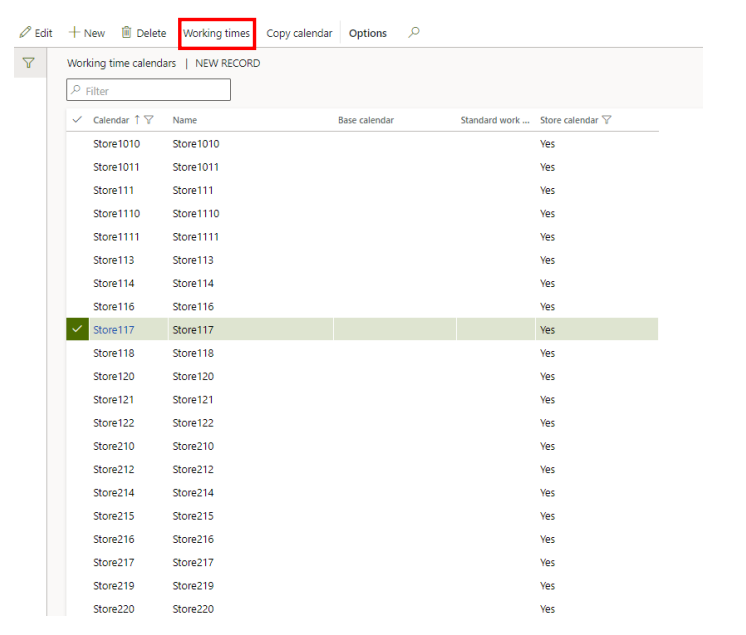The width and height of the screenshot is (746, 635).
Task: Toggle the select-all checkmark in grid header
Action: (78, 120)
